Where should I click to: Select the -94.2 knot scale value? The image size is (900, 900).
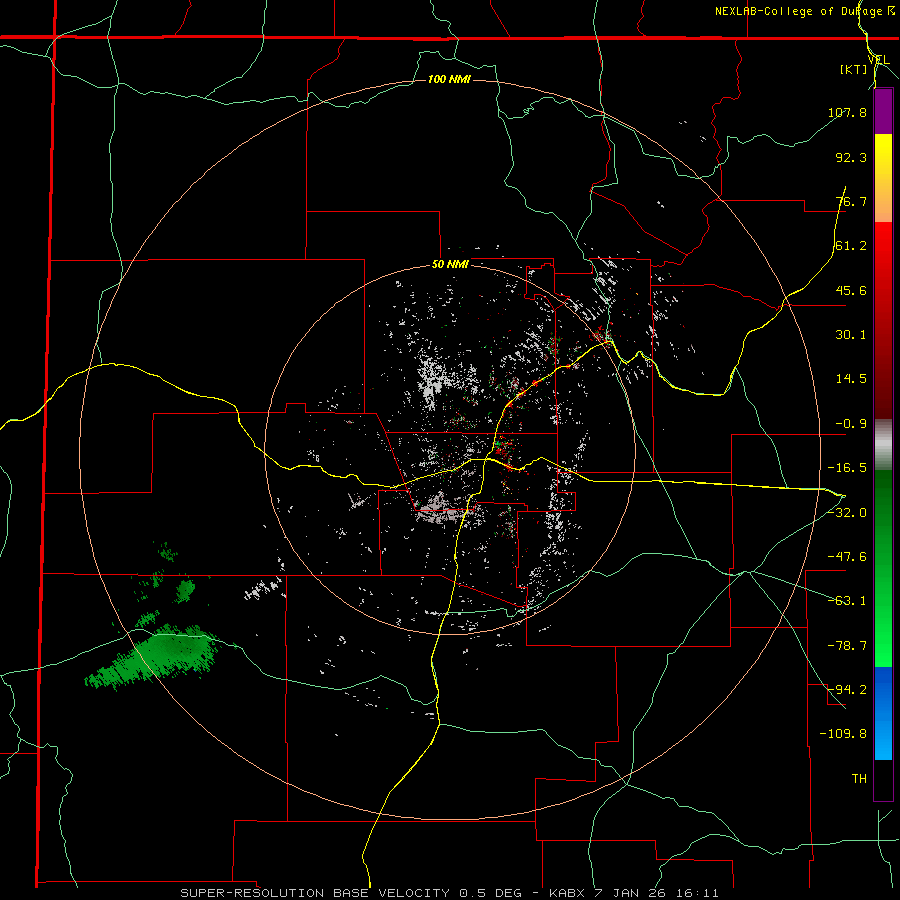click(847, 690)
